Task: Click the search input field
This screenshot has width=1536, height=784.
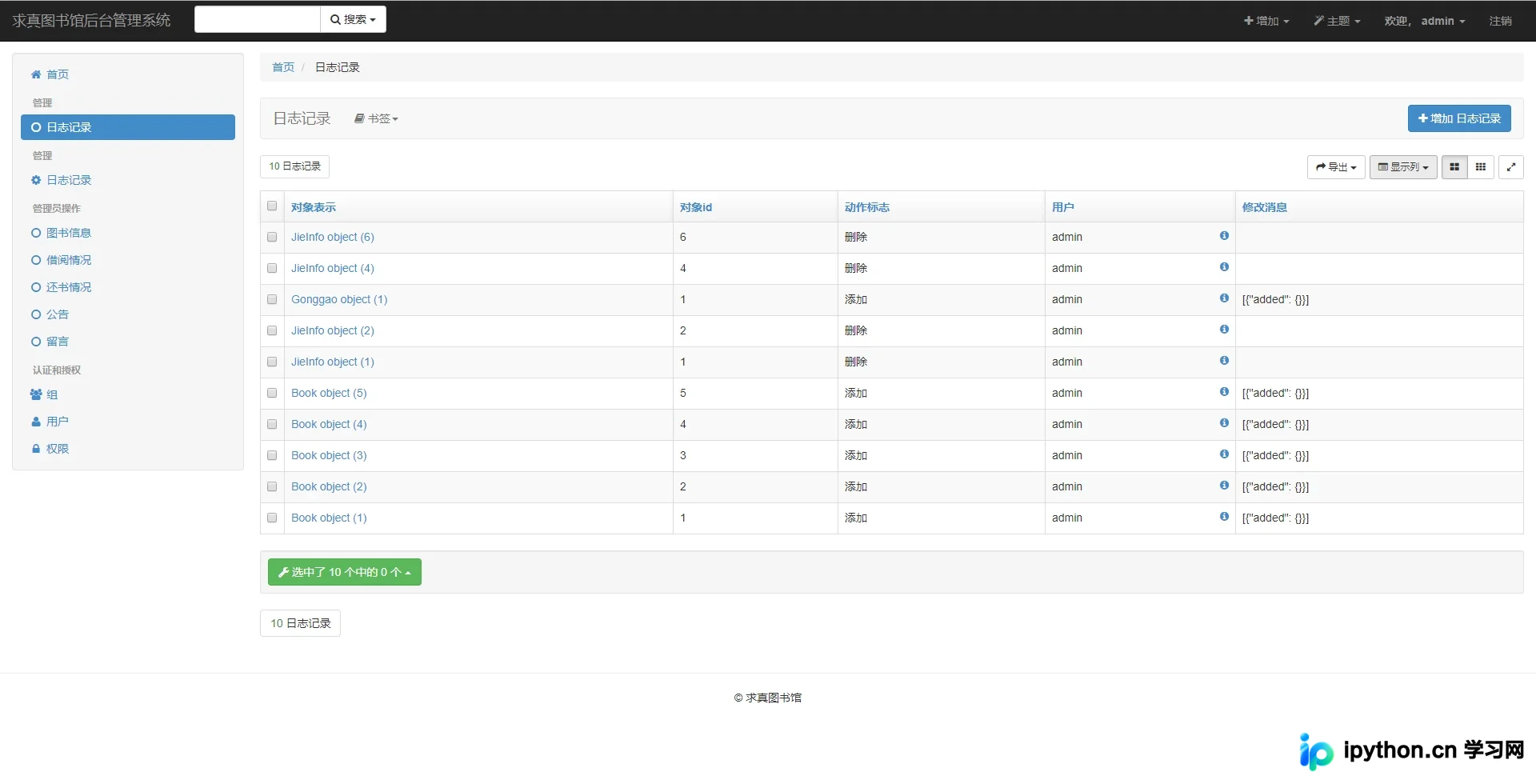Action: pos(257,19)
